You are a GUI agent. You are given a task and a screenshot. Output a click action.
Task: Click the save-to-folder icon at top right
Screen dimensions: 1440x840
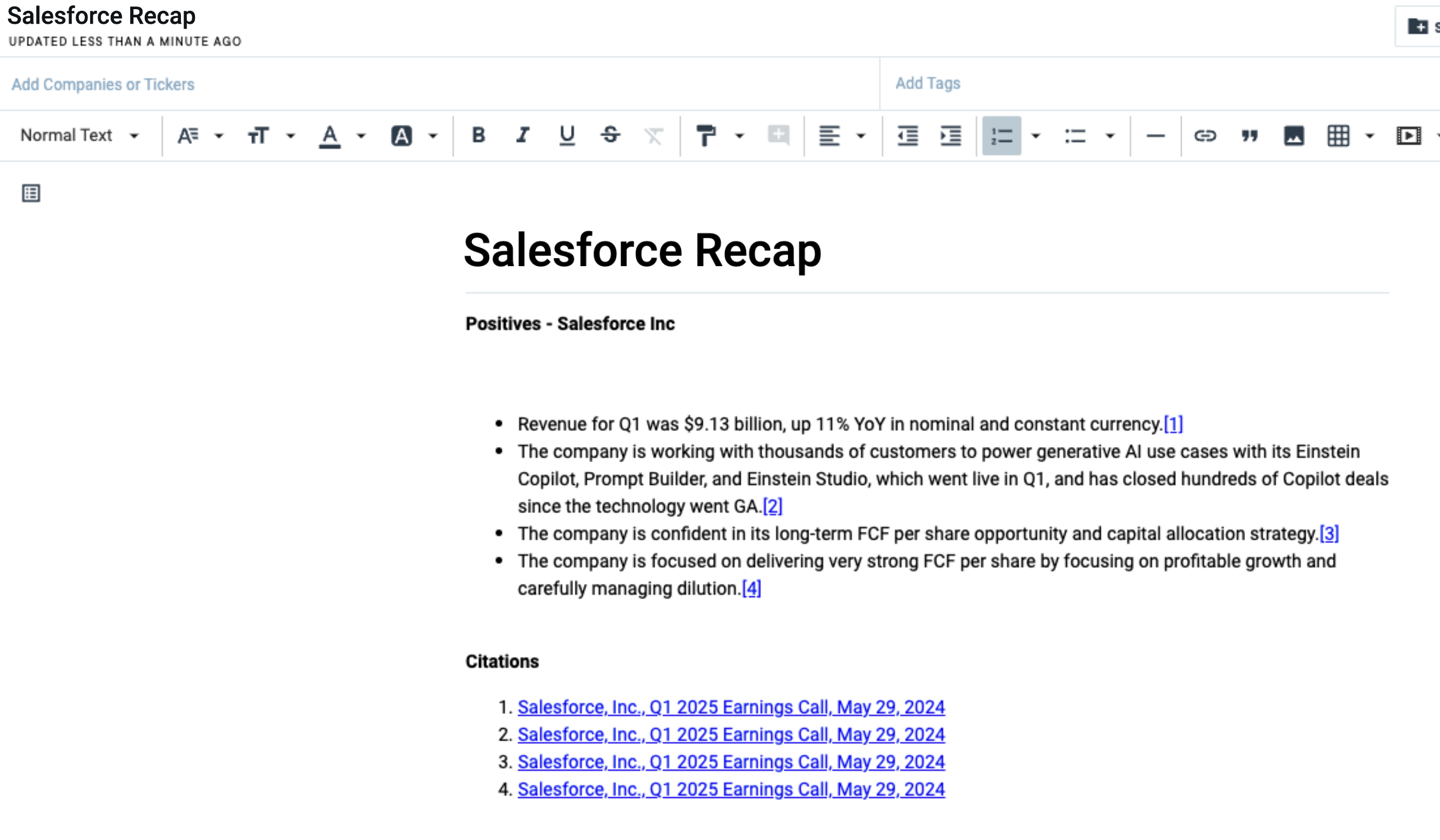click(x=1418, y=26)
